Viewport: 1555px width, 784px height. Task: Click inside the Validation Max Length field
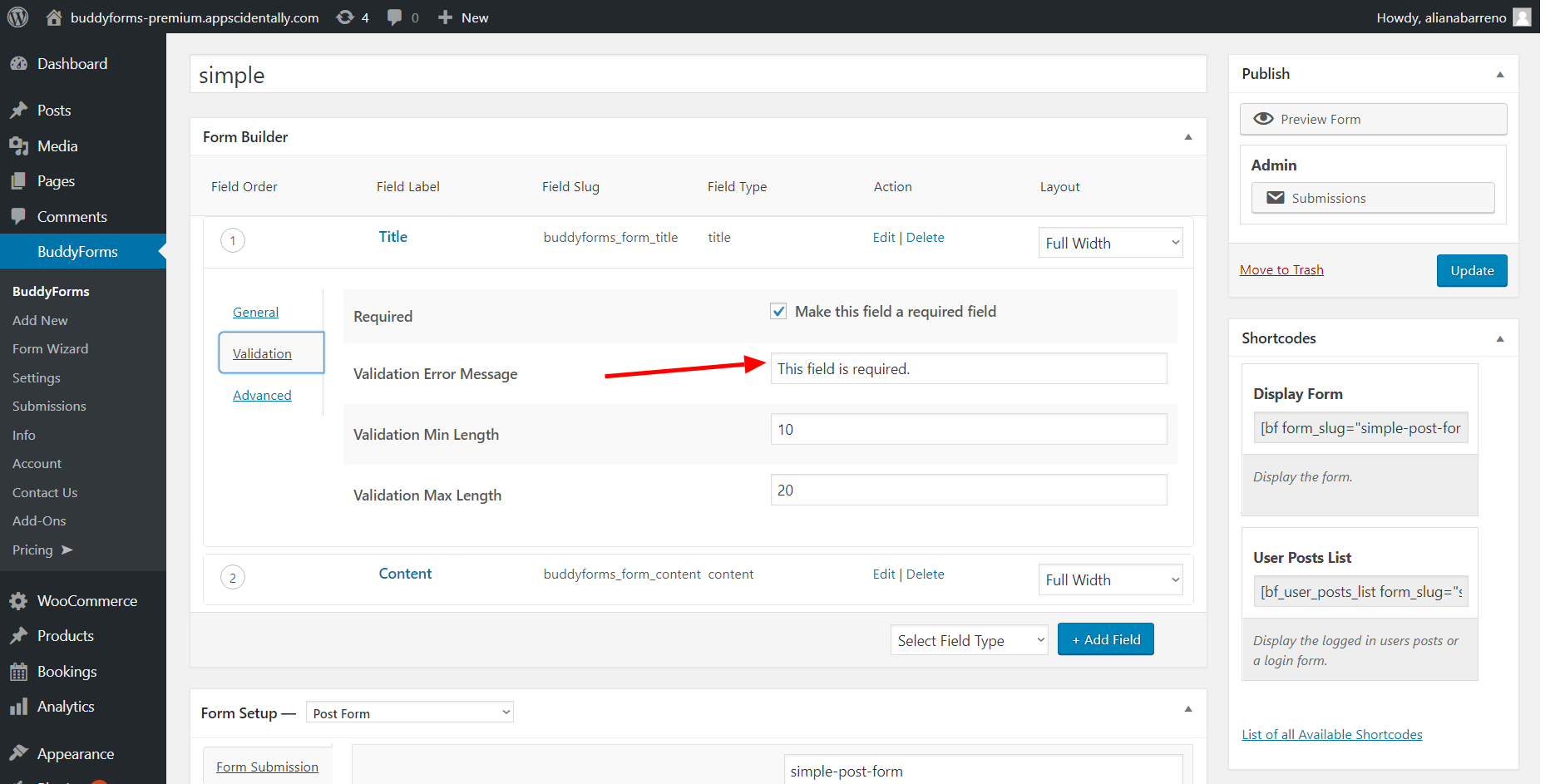pos(967,490)
